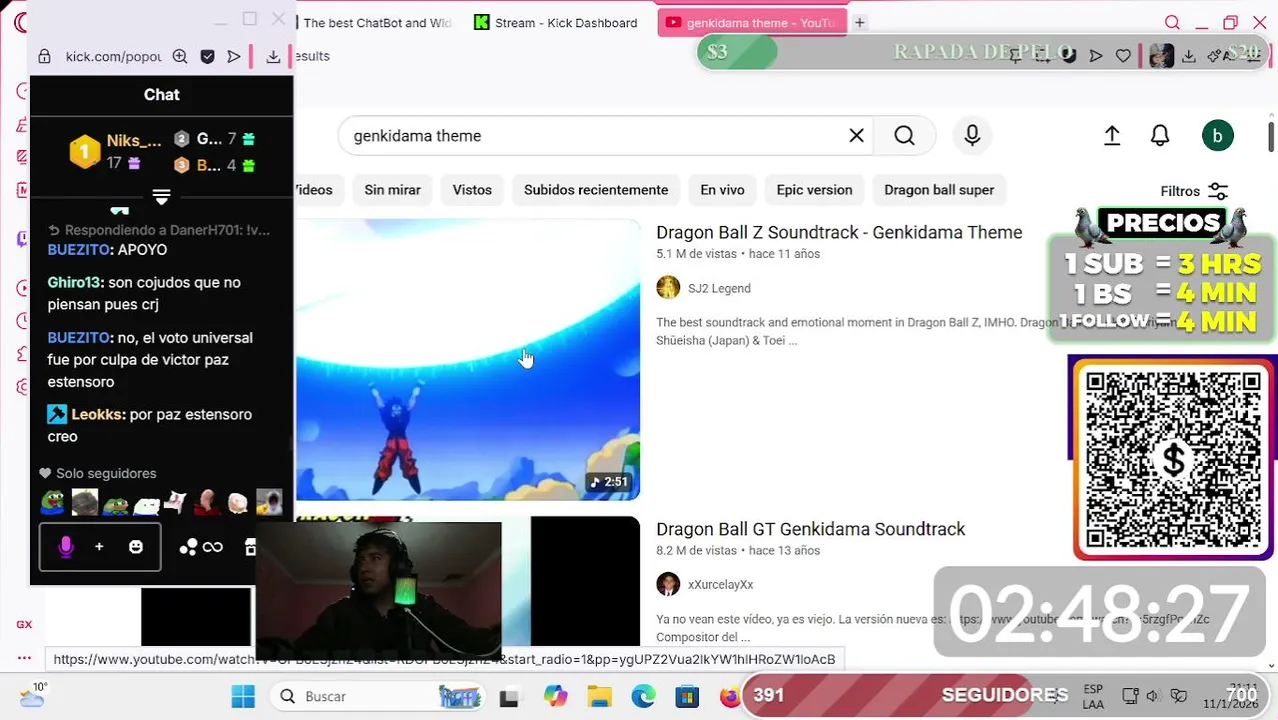This screenshot has height=720, width=1278.
Task: Click the GX icon in Opera sidebar
Action: coord(24,624)
